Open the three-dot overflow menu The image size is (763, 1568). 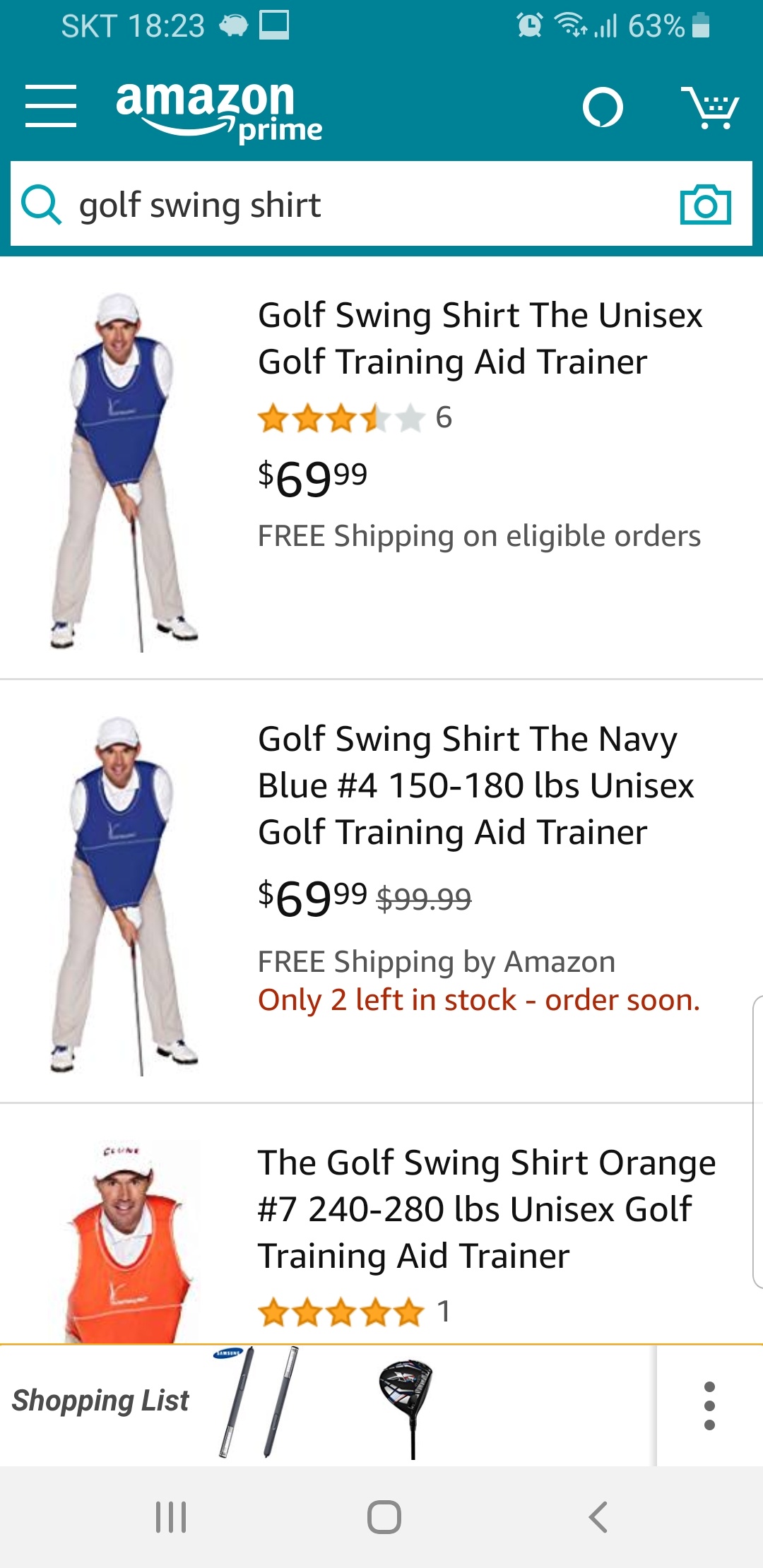709,1406
